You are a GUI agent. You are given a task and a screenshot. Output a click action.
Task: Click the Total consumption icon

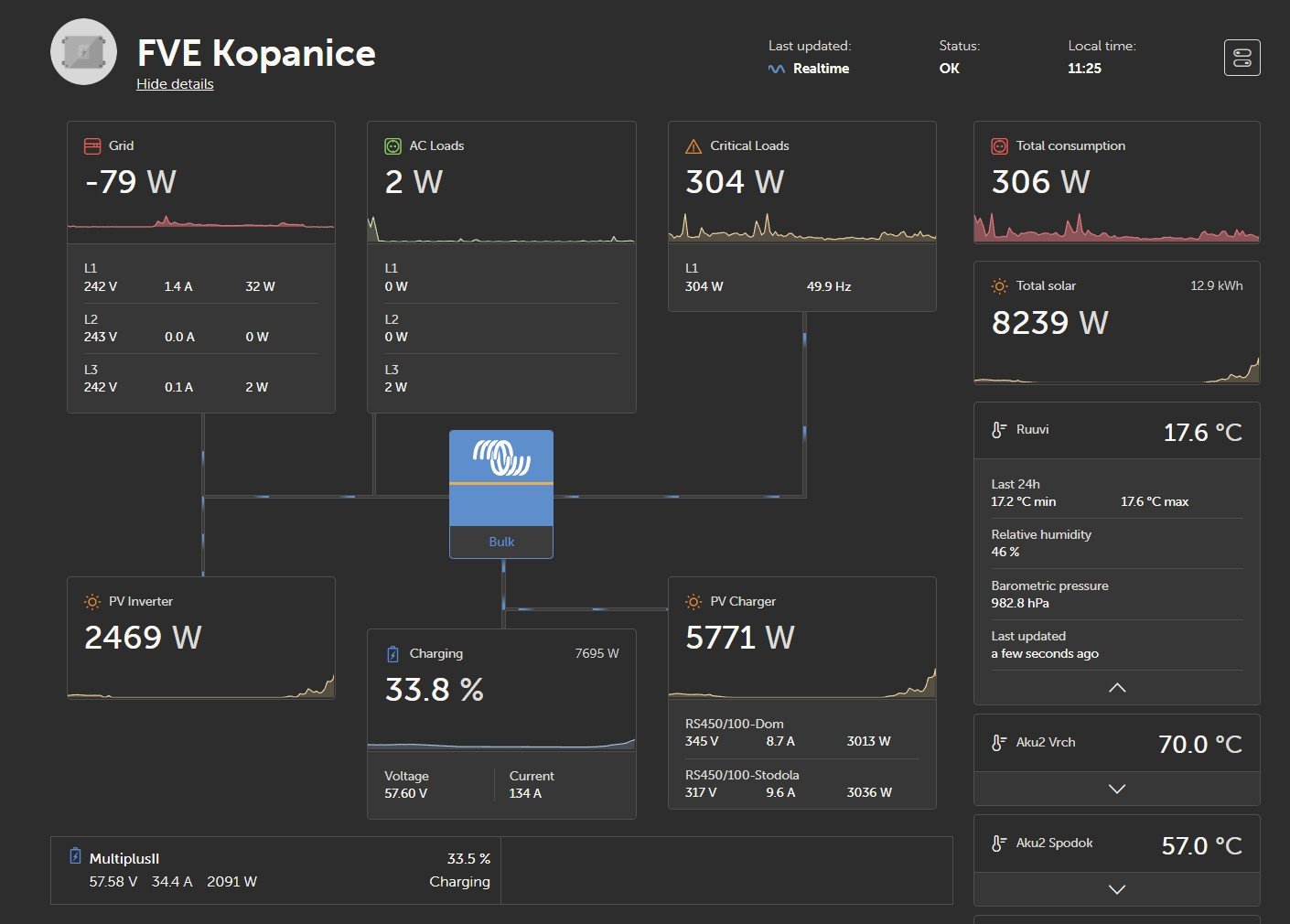coord(1000,146)
